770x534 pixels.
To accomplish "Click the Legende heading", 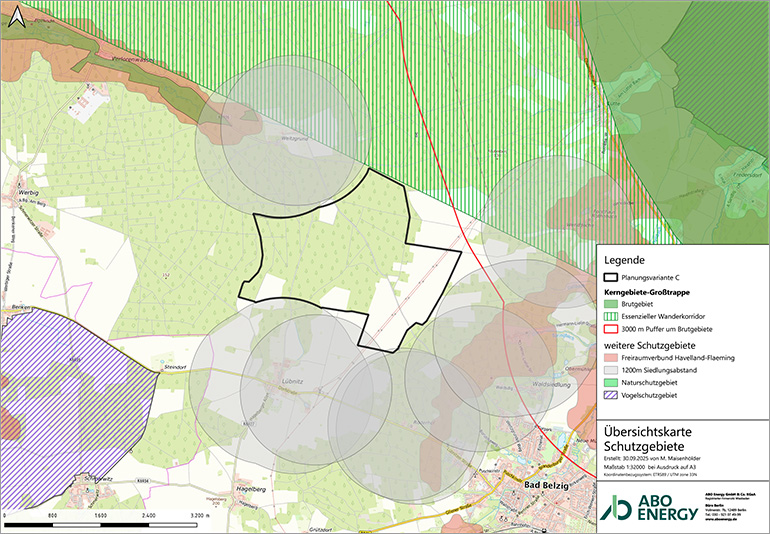I will click(x=626, y=260).
